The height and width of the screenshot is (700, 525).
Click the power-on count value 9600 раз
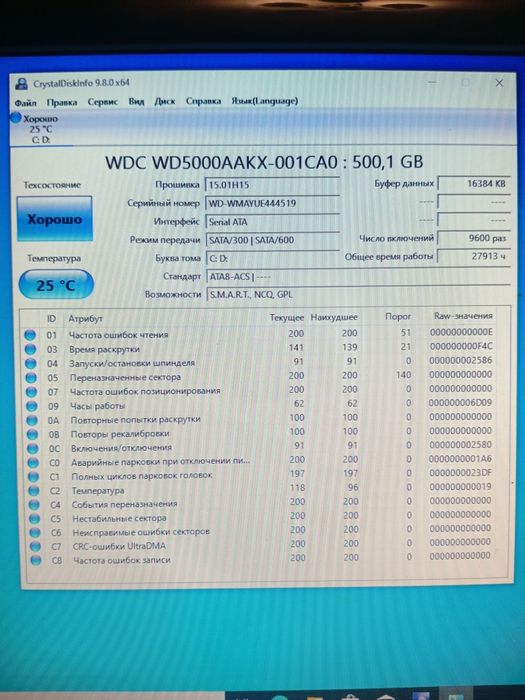[x=474, y=238]
